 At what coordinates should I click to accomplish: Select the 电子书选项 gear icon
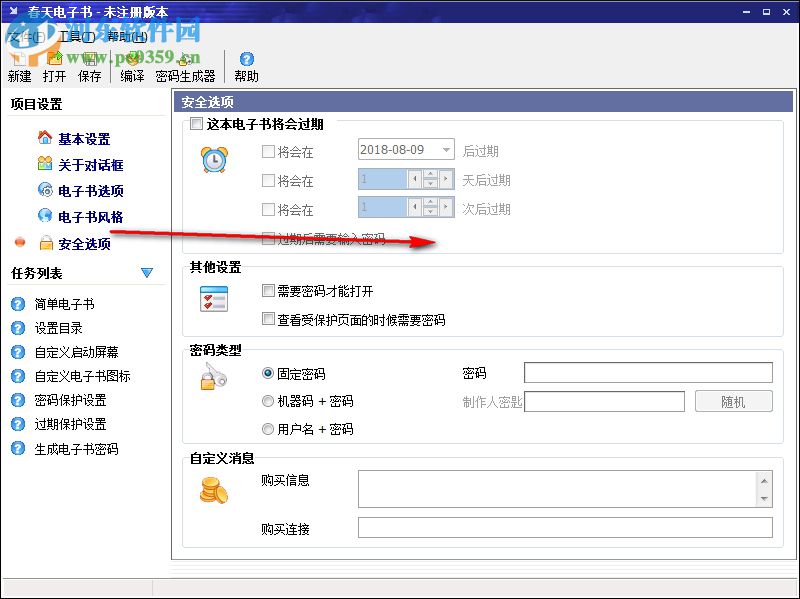click(x=45, y=189)
